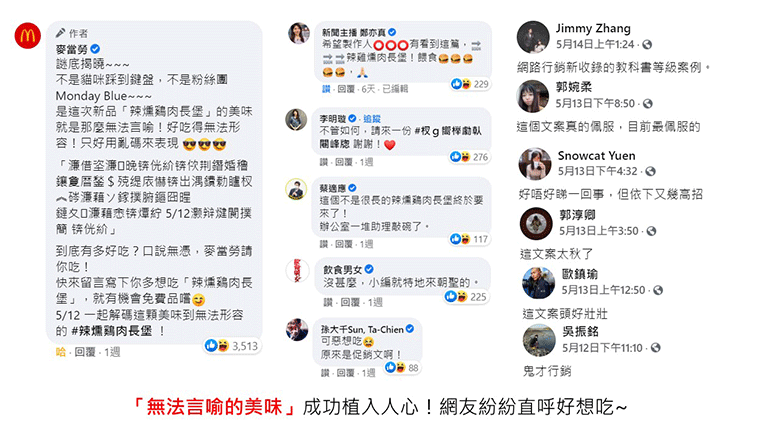
Task: Click the verified badge next to 麥當勞
Action: 95,49
